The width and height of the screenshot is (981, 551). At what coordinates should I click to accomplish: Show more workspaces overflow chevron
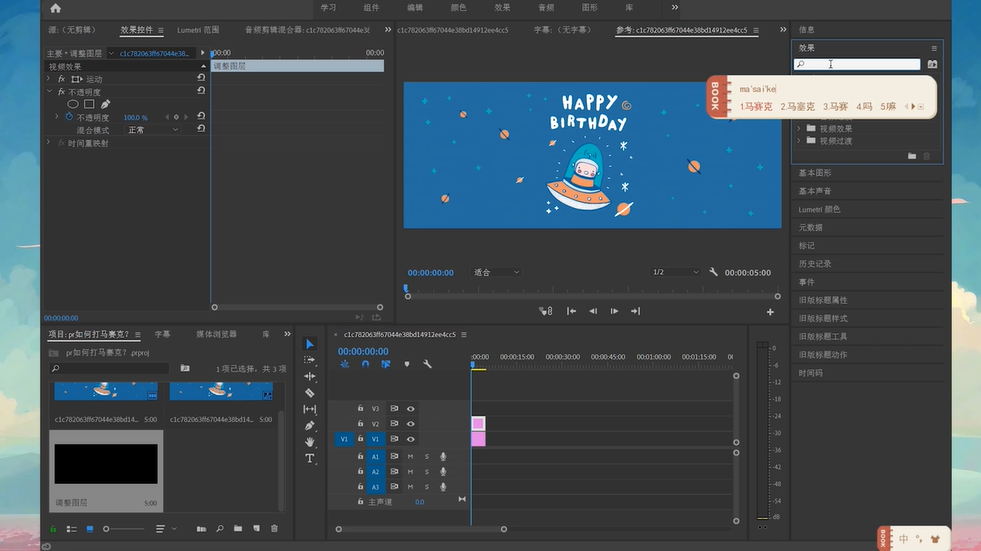pyautogui.click(x=674, y=8)
